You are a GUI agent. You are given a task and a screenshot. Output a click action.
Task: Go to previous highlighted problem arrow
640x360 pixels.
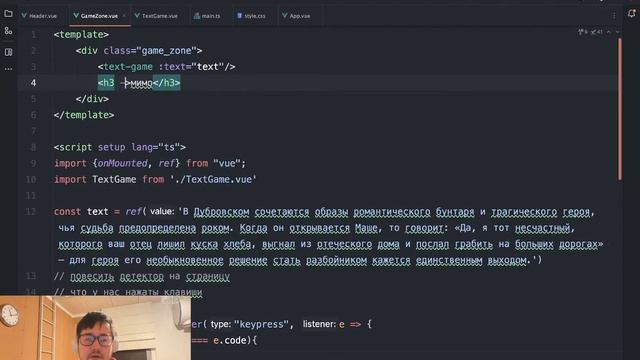pos(609,32)
